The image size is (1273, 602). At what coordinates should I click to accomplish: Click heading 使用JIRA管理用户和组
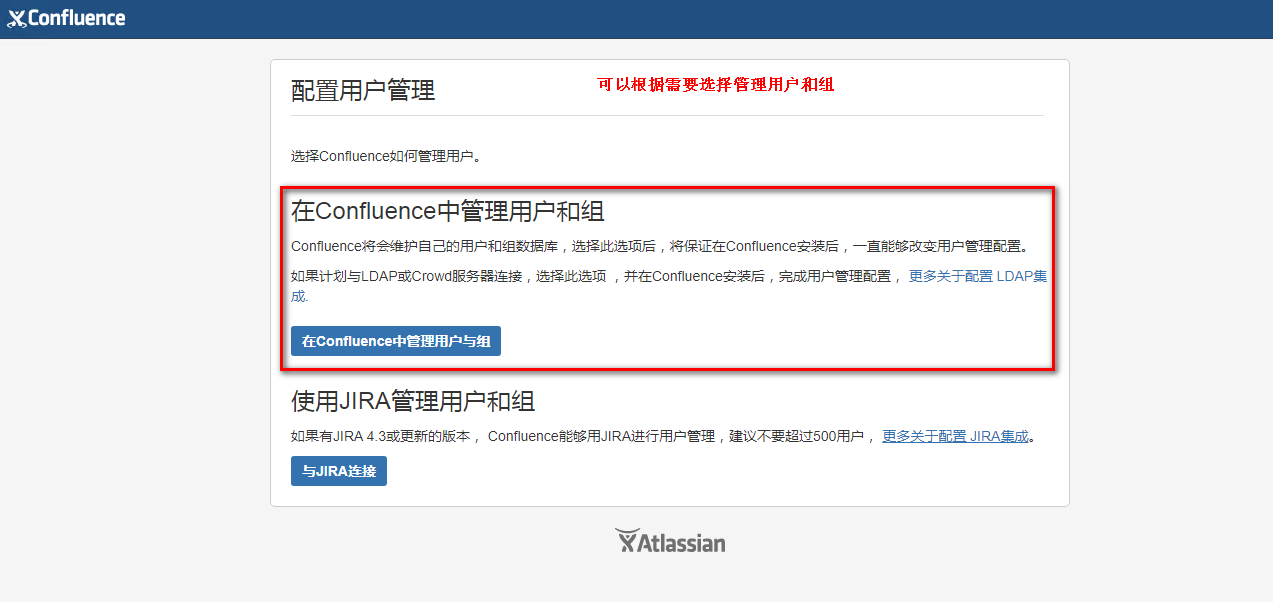tap(413, 402)
